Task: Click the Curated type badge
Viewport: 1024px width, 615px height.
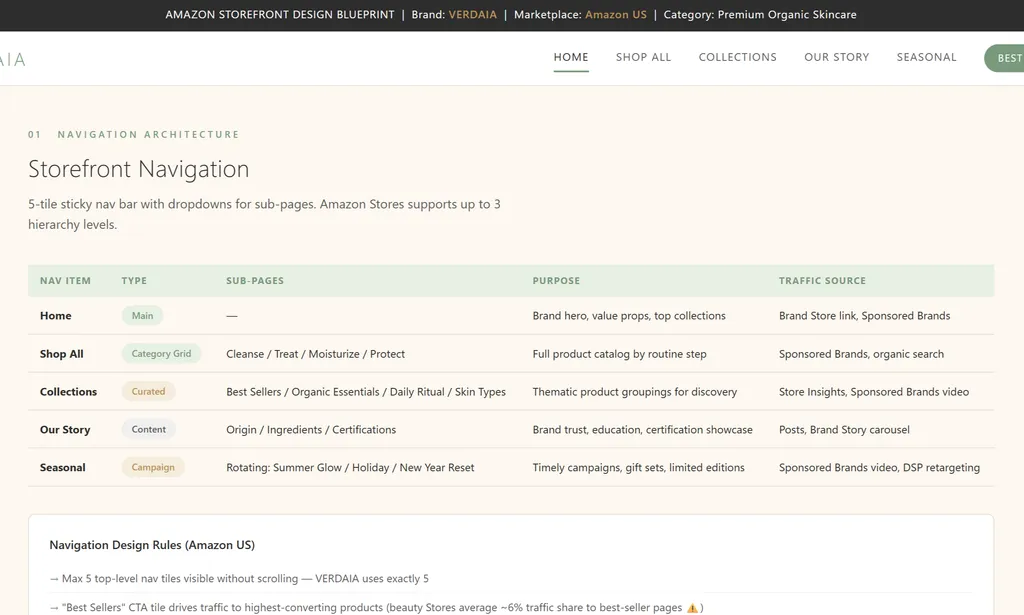Action: tap(148, 392)
